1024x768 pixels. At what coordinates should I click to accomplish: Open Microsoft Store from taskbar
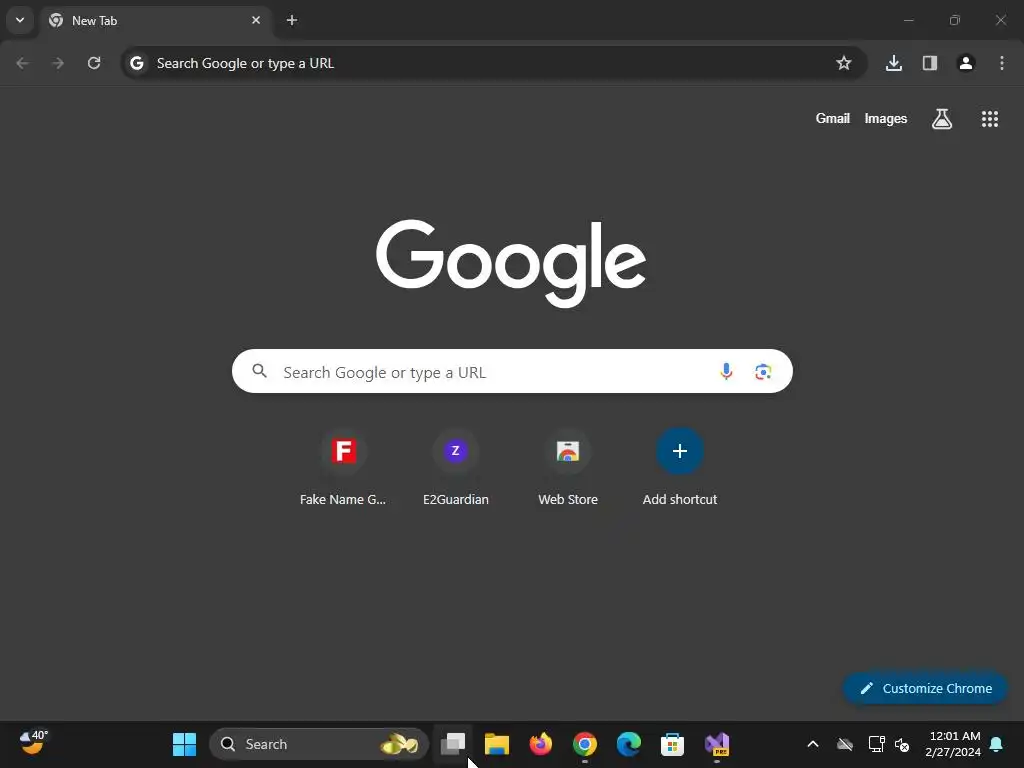pos(672,744)
